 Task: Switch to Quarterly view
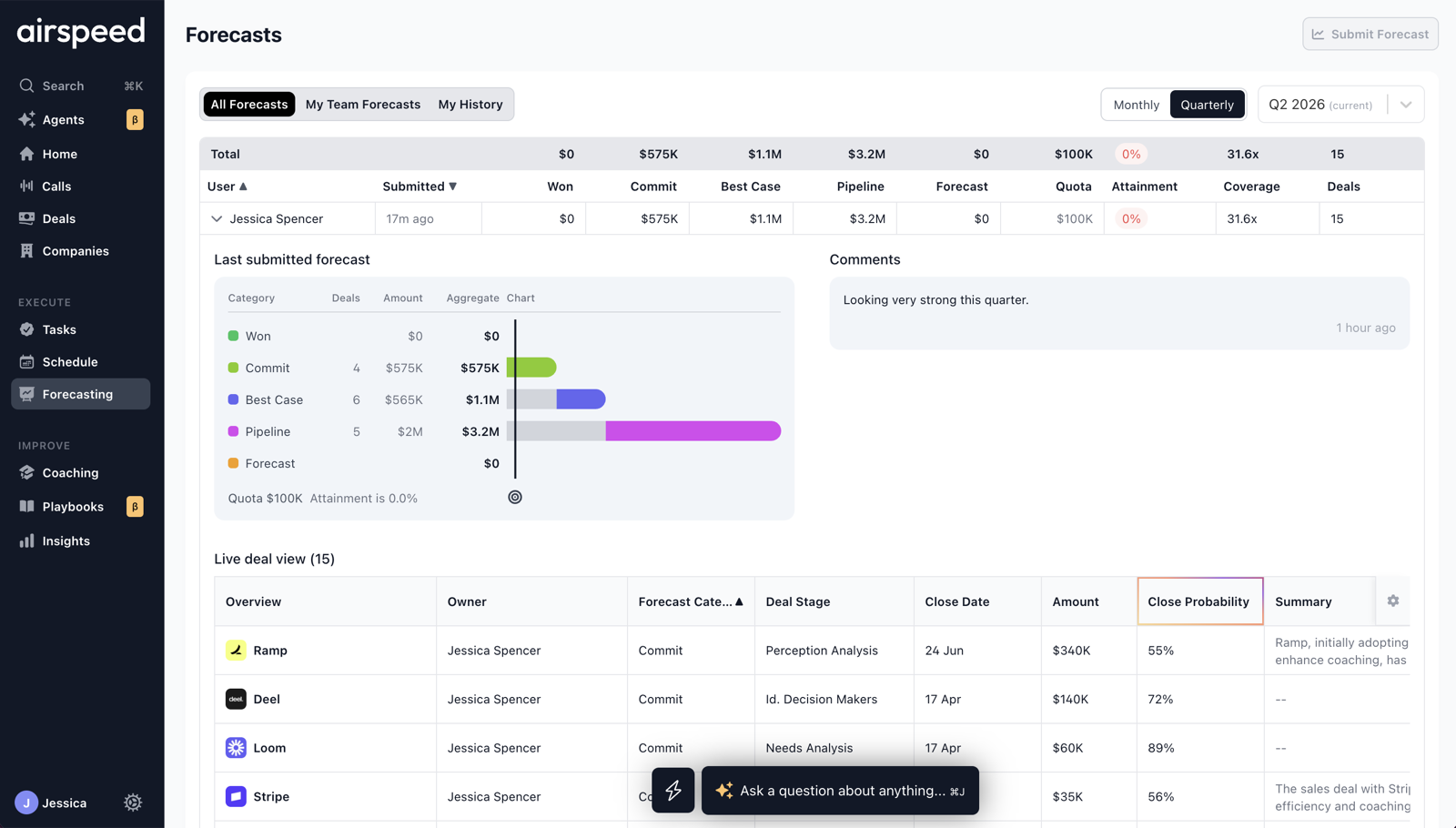[1207, 105]
